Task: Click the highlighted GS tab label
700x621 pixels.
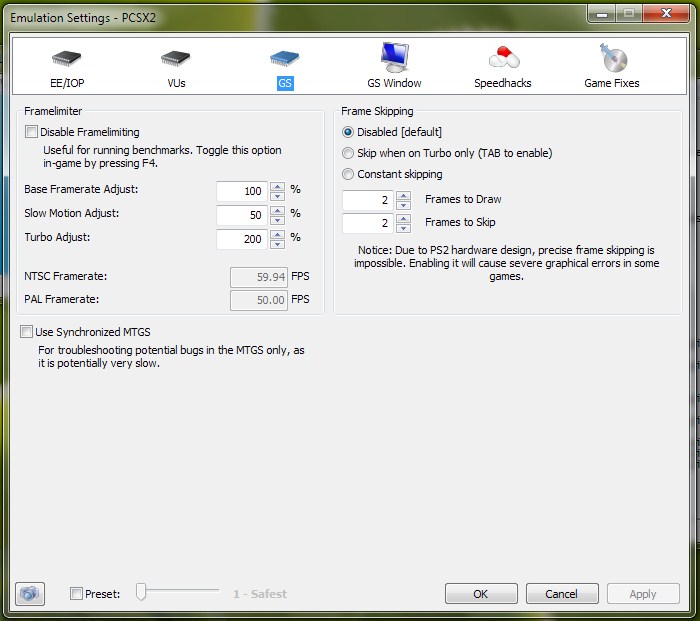Action: click(x=285, y=83)
